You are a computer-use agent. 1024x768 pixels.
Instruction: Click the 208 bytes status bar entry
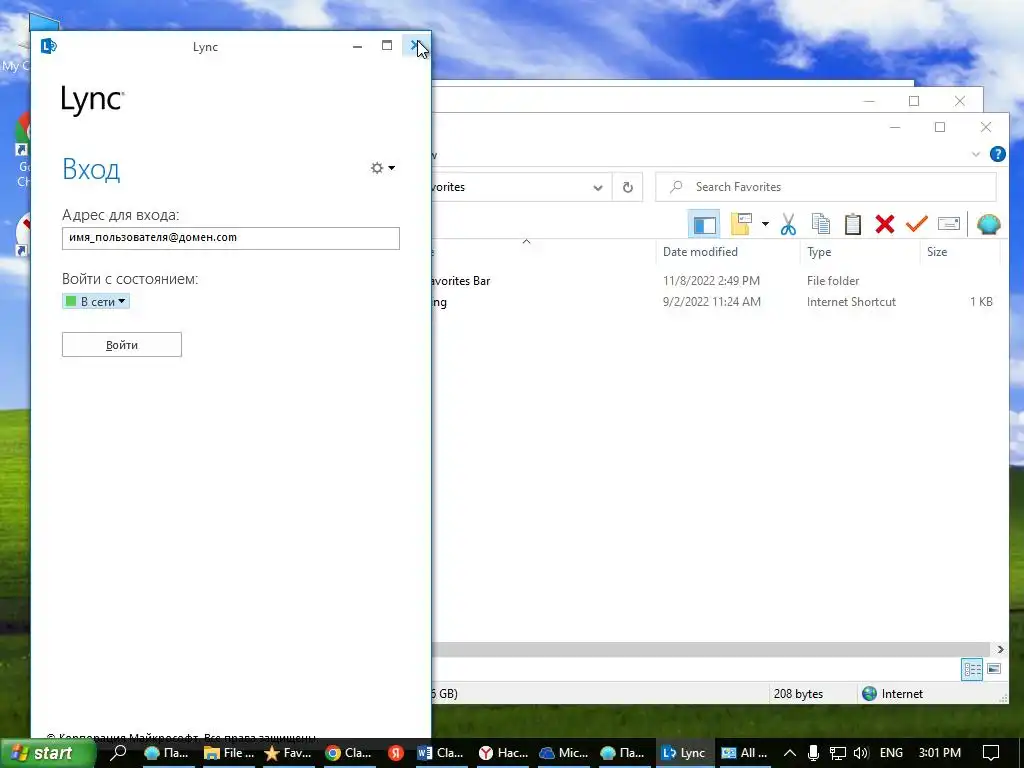(798, 694)
